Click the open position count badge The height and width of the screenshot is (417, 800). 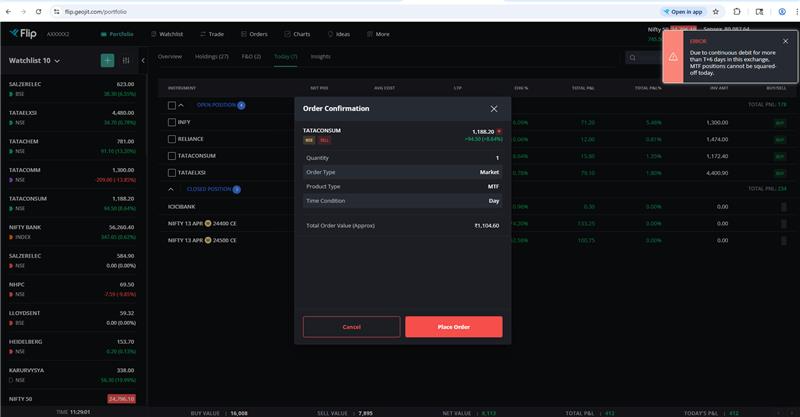click(241, 105)
